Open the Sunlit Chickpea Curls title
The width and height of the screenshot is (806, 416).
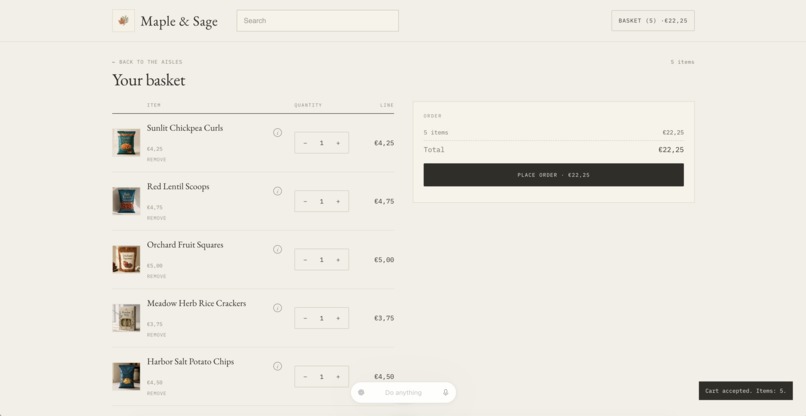point(185,128)
